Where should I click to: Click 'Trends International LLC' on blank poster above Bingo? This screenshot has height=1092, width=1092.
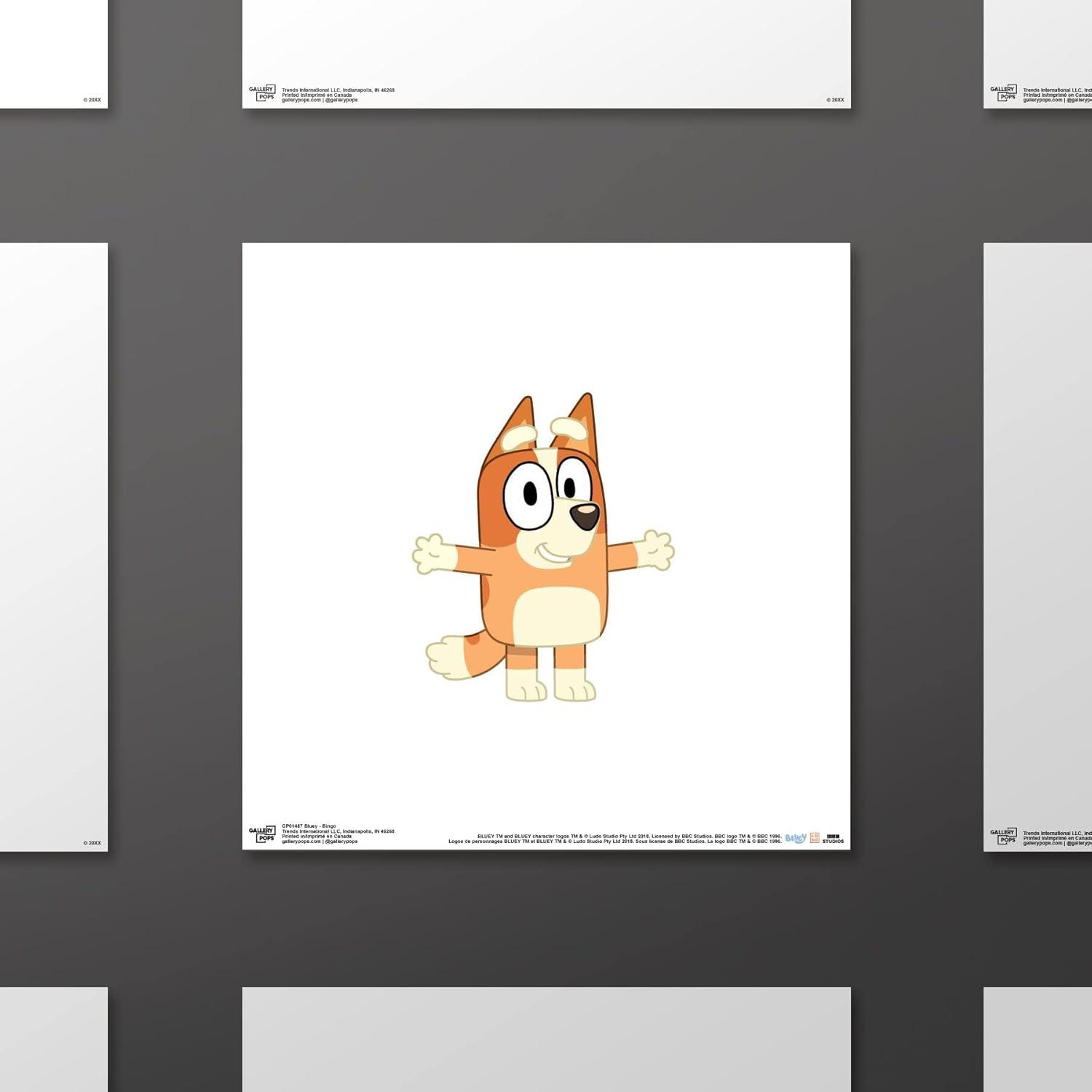click(x=338, y=90)
